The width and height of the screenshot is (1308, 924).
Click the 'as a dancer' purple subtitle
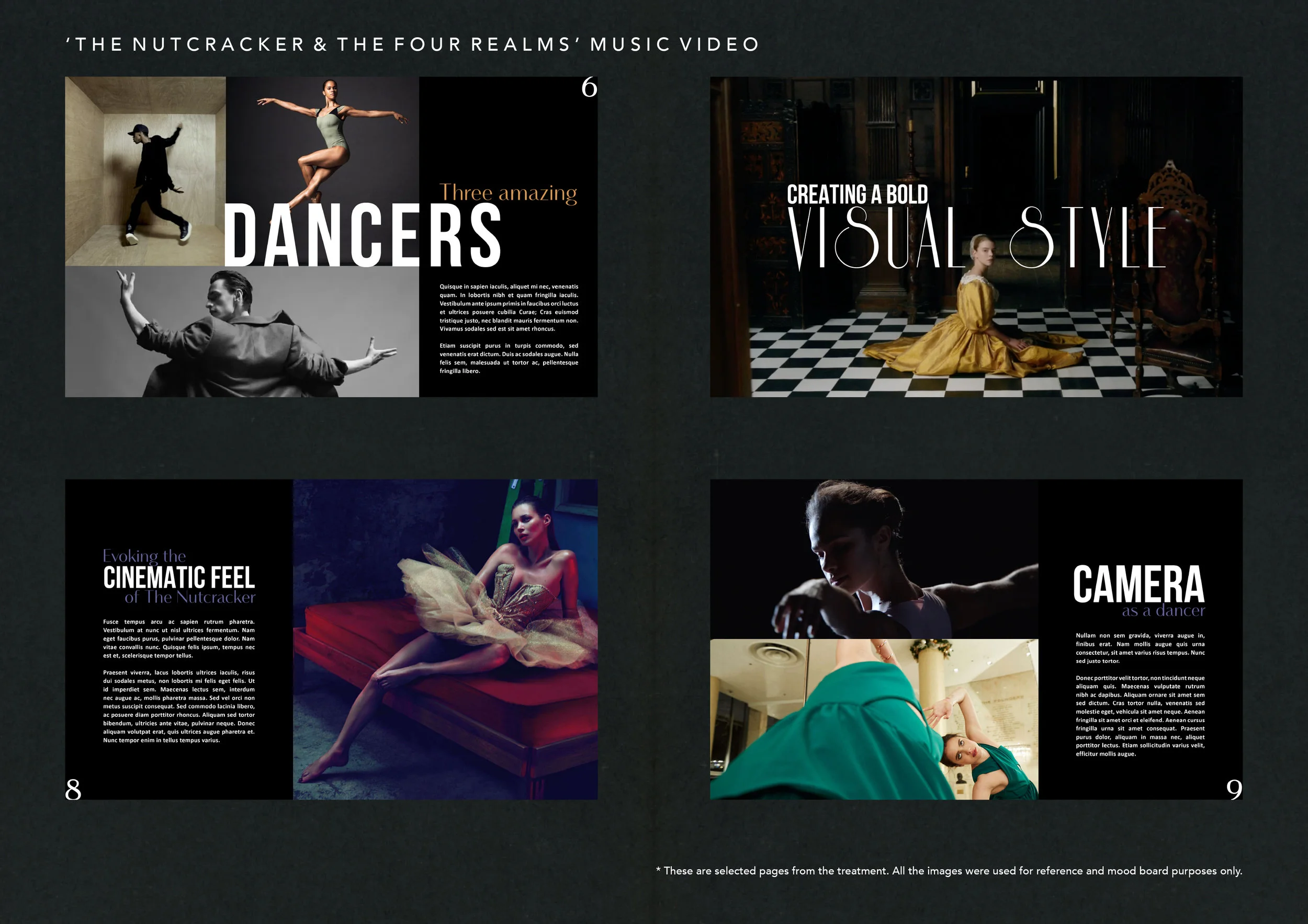1163,611
